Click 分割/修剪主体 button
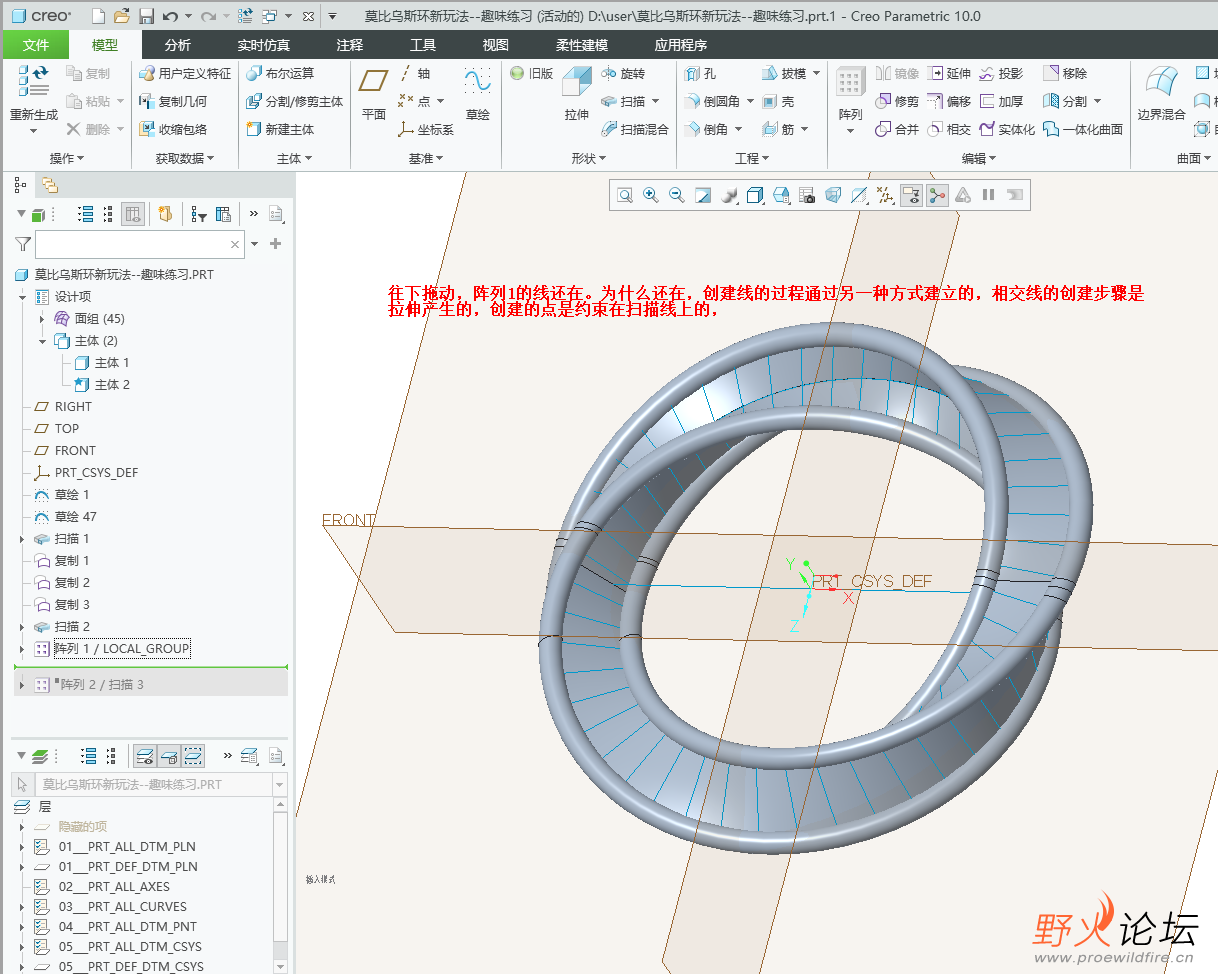This screenshot has width=1218, height=974. 294,101
